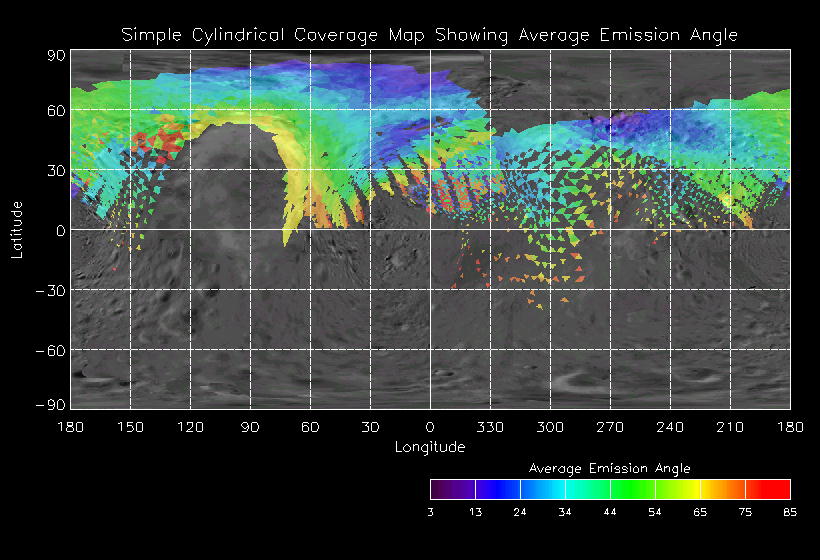Click the legend value 85 under color bar

coord(790,512)
